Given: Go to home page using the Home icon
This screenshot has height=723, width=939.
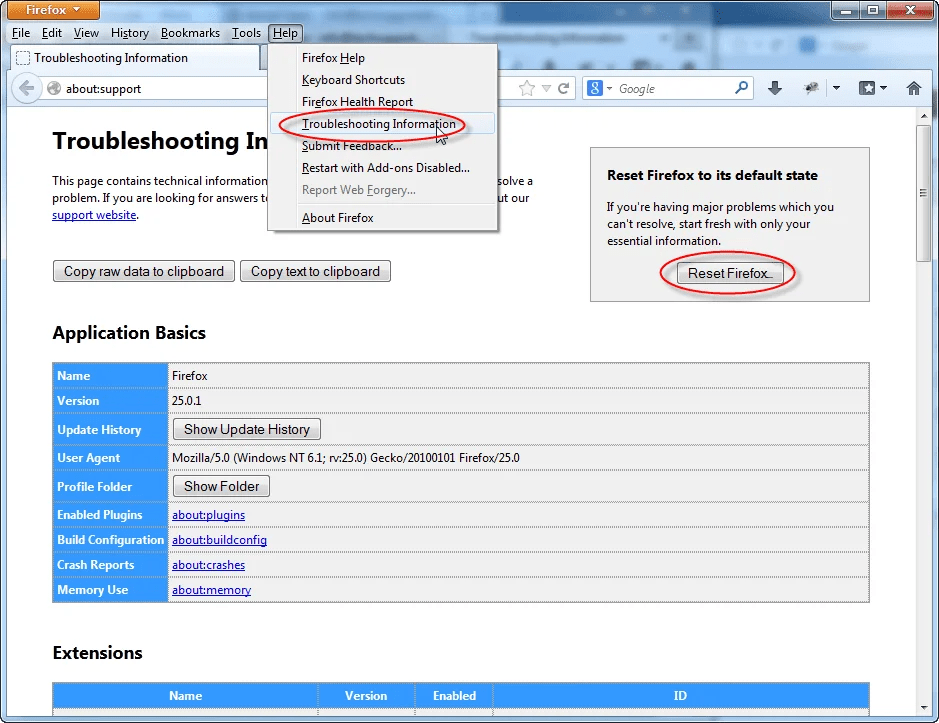Looking at the screenshot, I should [913, 88].
